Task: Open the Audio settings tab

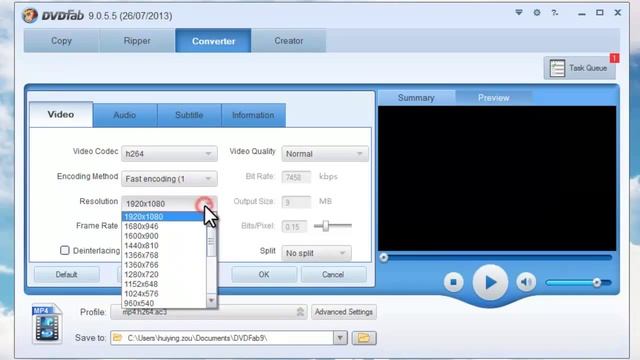Action: [124, 115]
